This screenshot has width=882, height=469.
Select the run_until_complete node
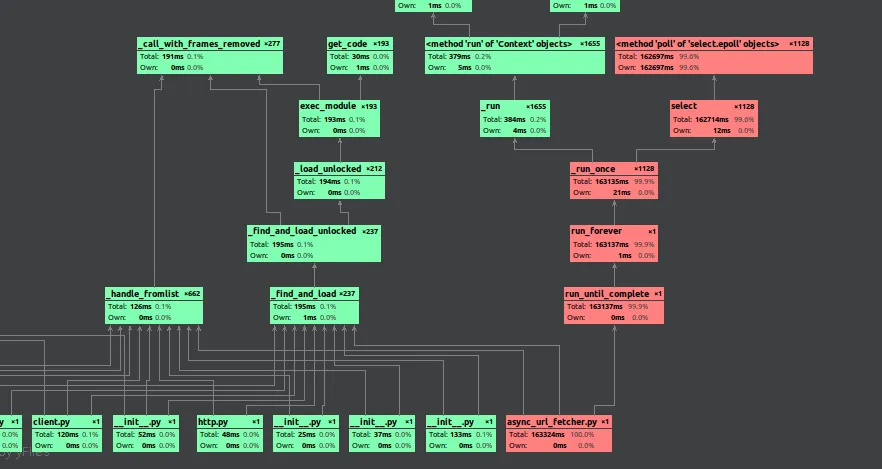pos(614,306)
